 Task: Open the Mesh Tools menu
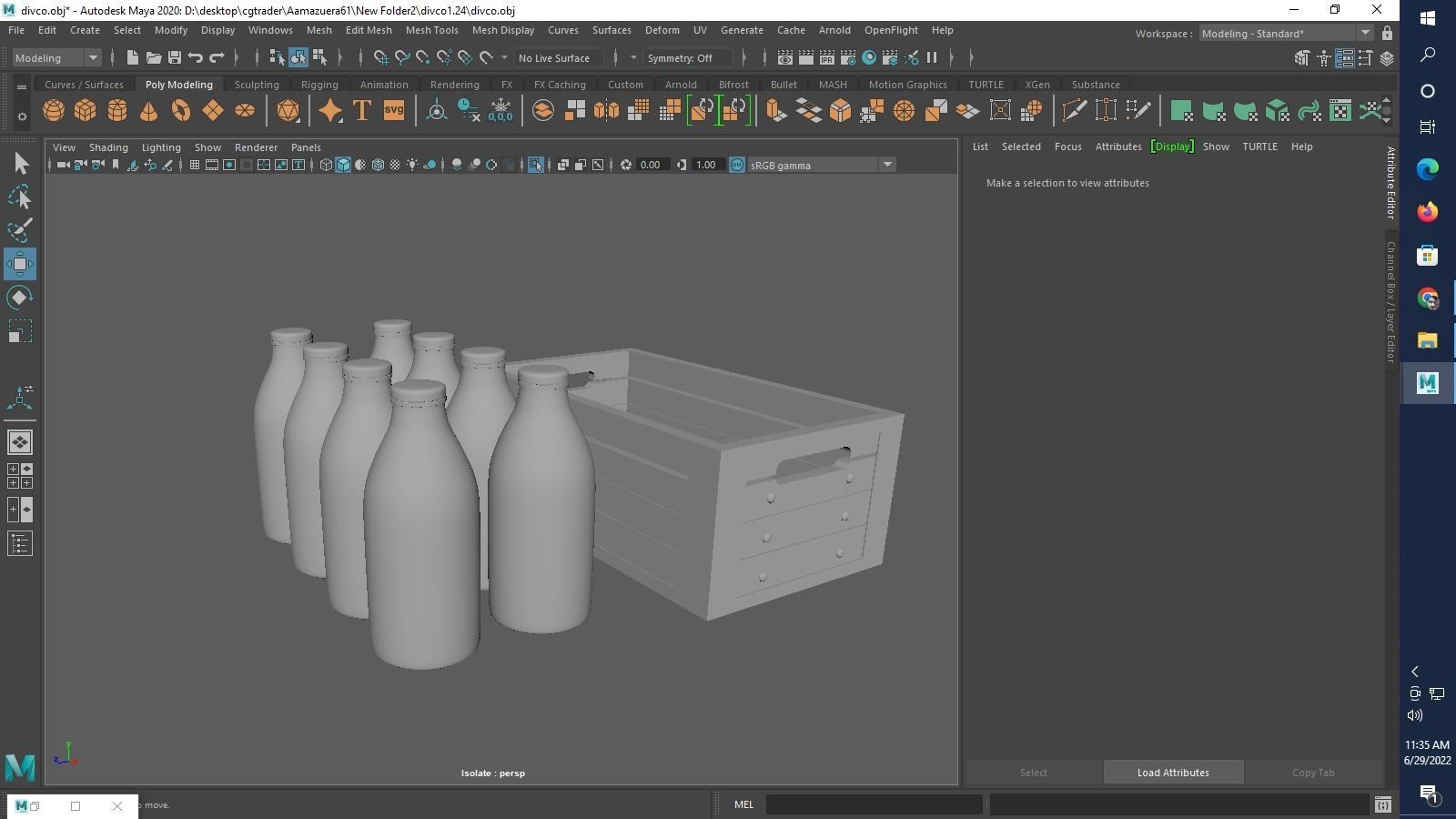431,30
